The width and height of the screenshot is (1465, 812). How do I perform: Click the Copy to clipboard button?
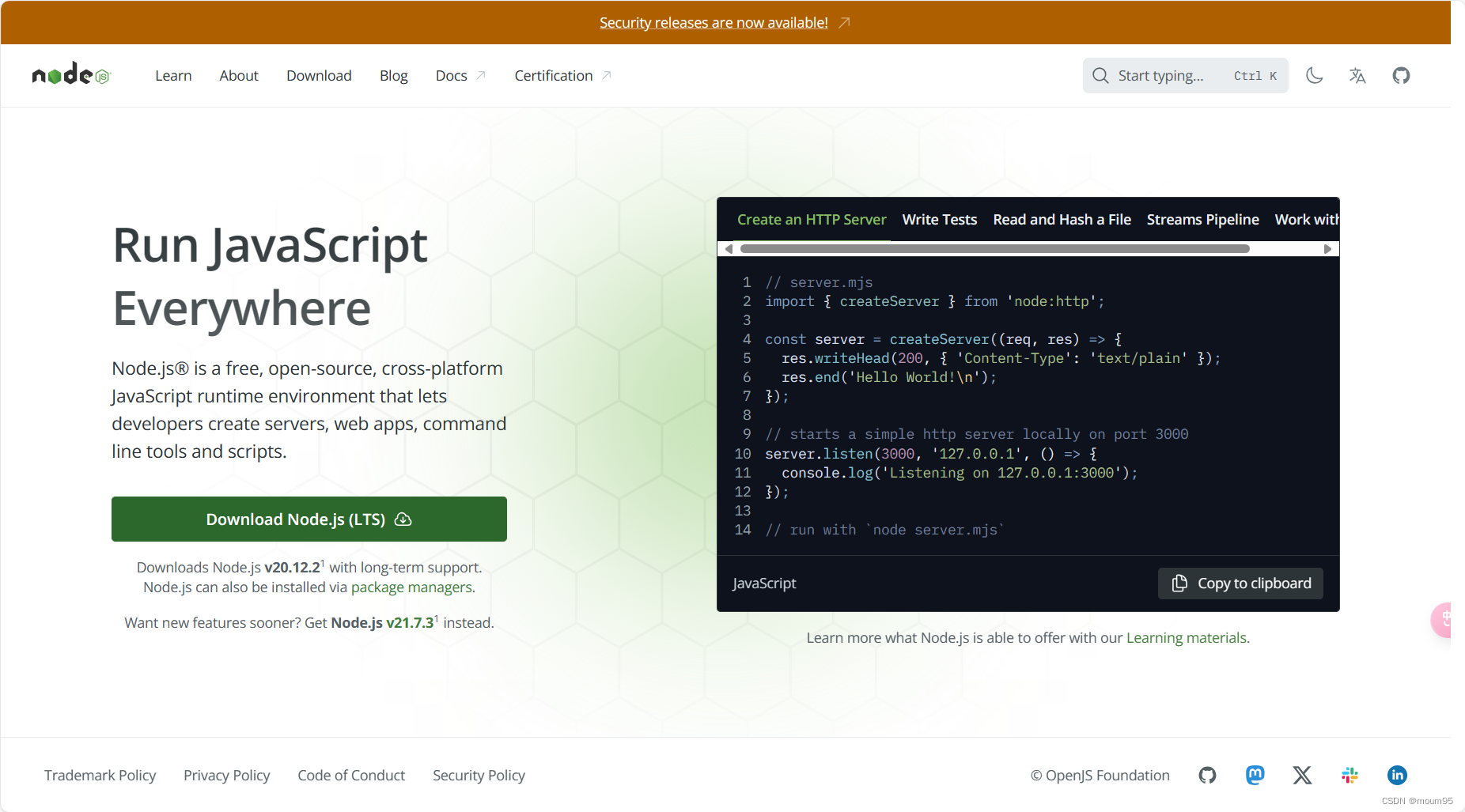point(1240,583)
